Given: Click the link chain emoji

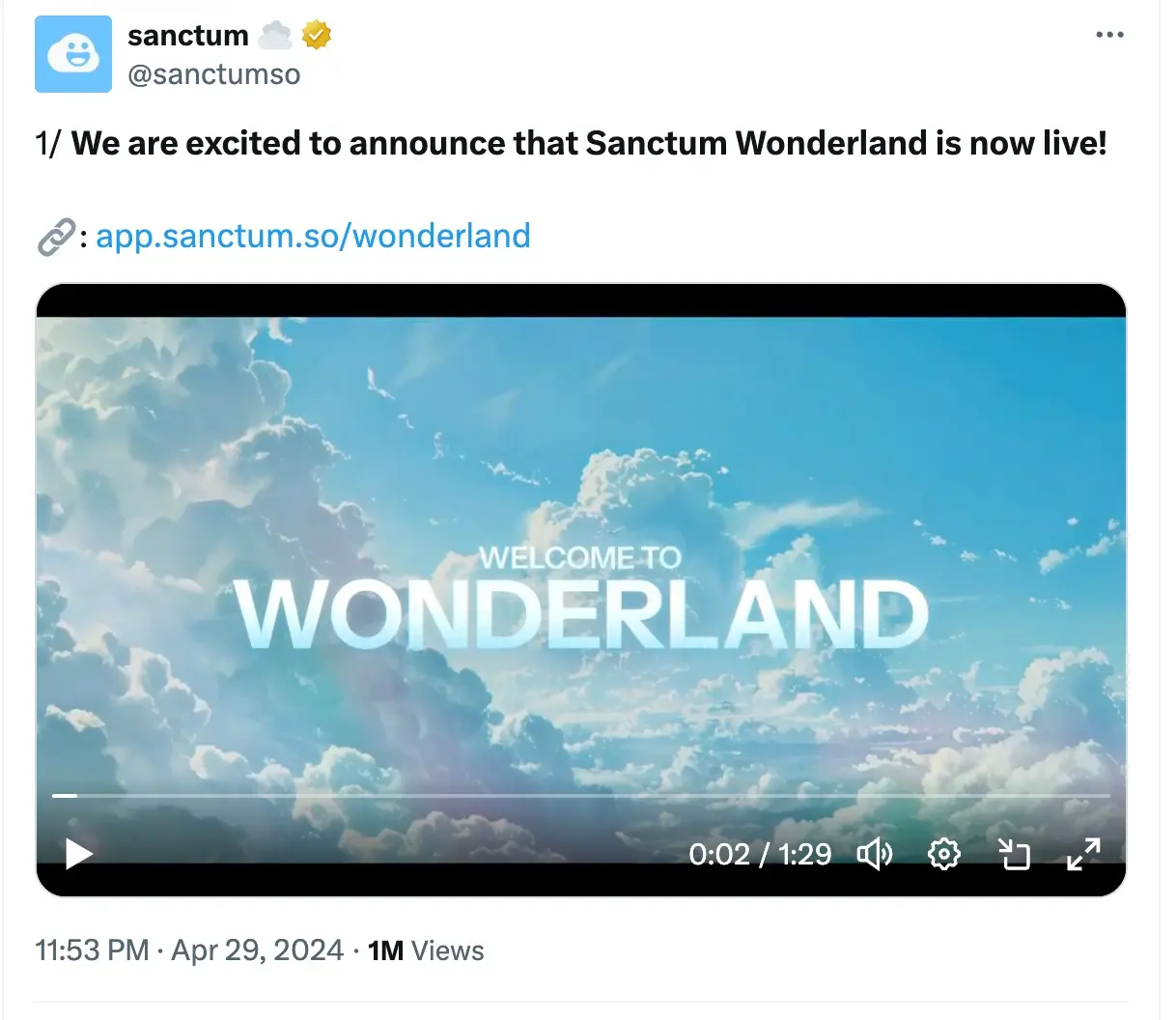Looking at the screenshot, I should [55, 236].
